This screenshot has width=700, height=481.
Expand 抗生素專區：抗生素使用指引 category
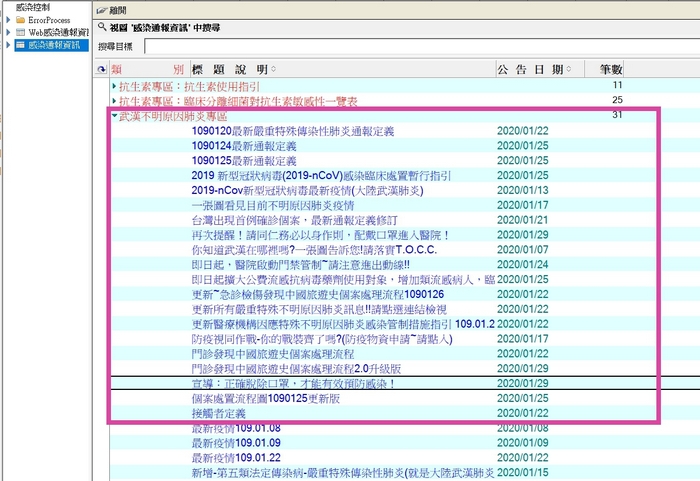click(114, 86)
